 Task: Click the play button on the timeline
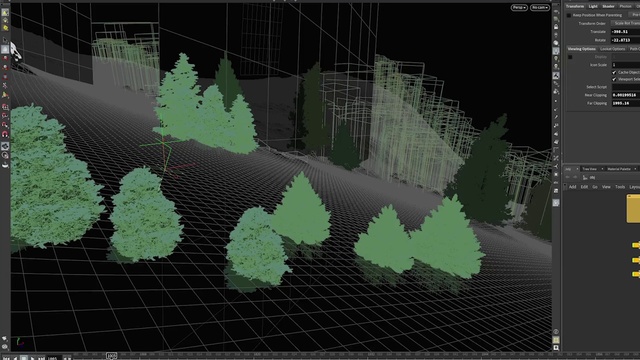point(32,358)
